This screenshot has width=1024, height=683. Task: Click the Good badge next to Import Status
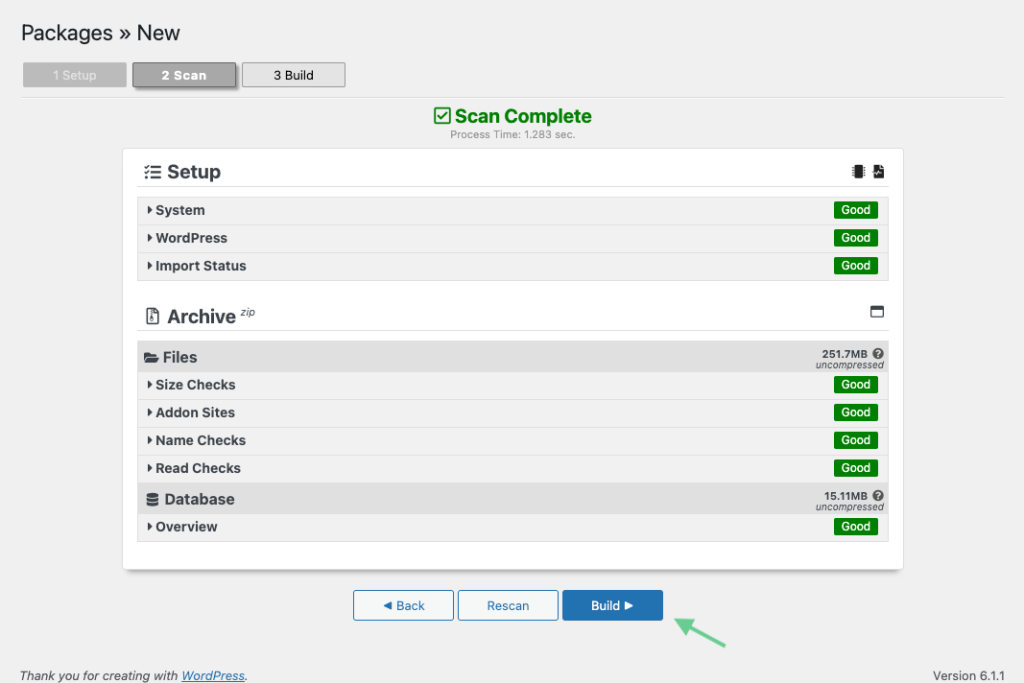tap(856, 265)
